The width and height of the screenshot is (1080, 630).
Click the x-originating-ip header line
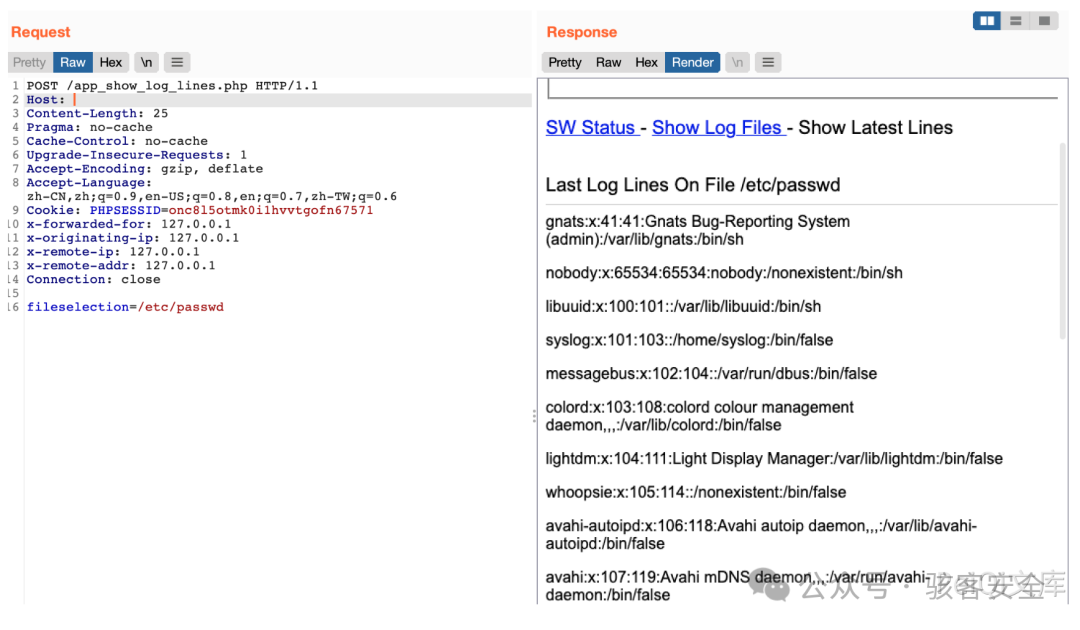(133, 238)
